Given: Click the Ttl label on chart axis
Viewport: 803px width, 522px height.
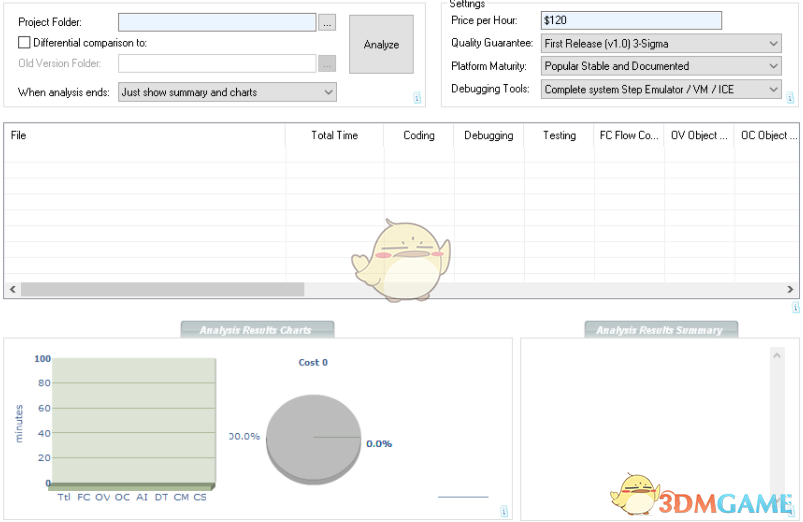Looking at the screenshot, I should pos(64,497).
